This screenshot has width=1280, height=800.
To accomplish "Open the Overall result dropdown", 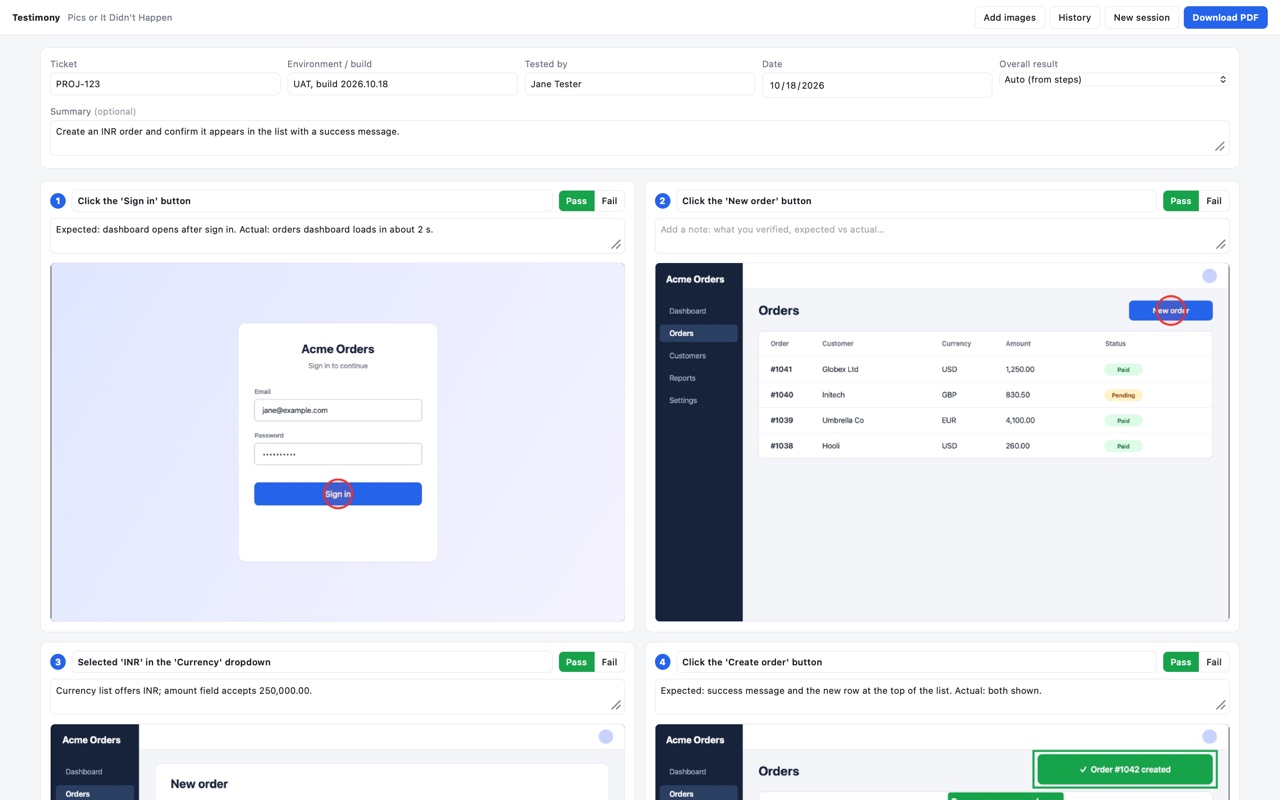I will tap(1114, 79).
